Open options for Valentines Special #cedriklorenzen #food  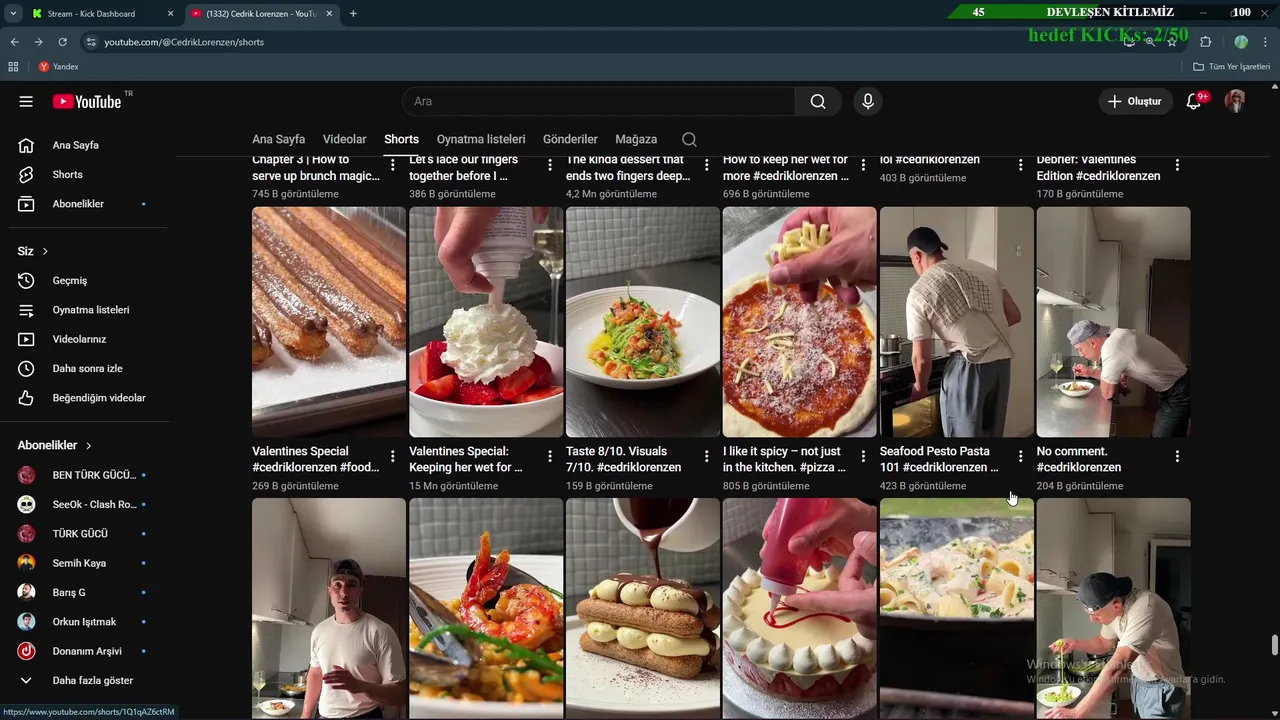[x=393, y=456]
